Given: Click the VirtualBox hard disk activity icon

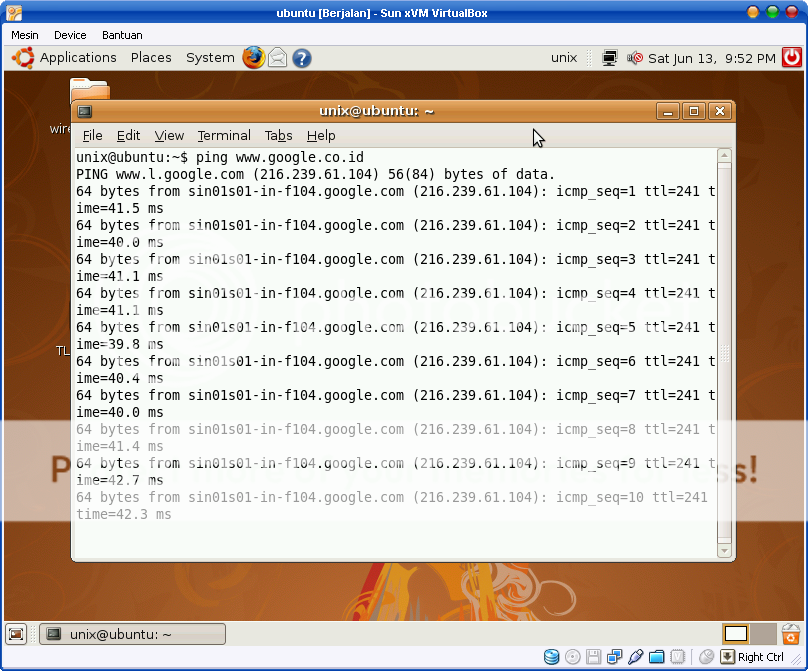Looking at the screenshot, I should 551,657.
